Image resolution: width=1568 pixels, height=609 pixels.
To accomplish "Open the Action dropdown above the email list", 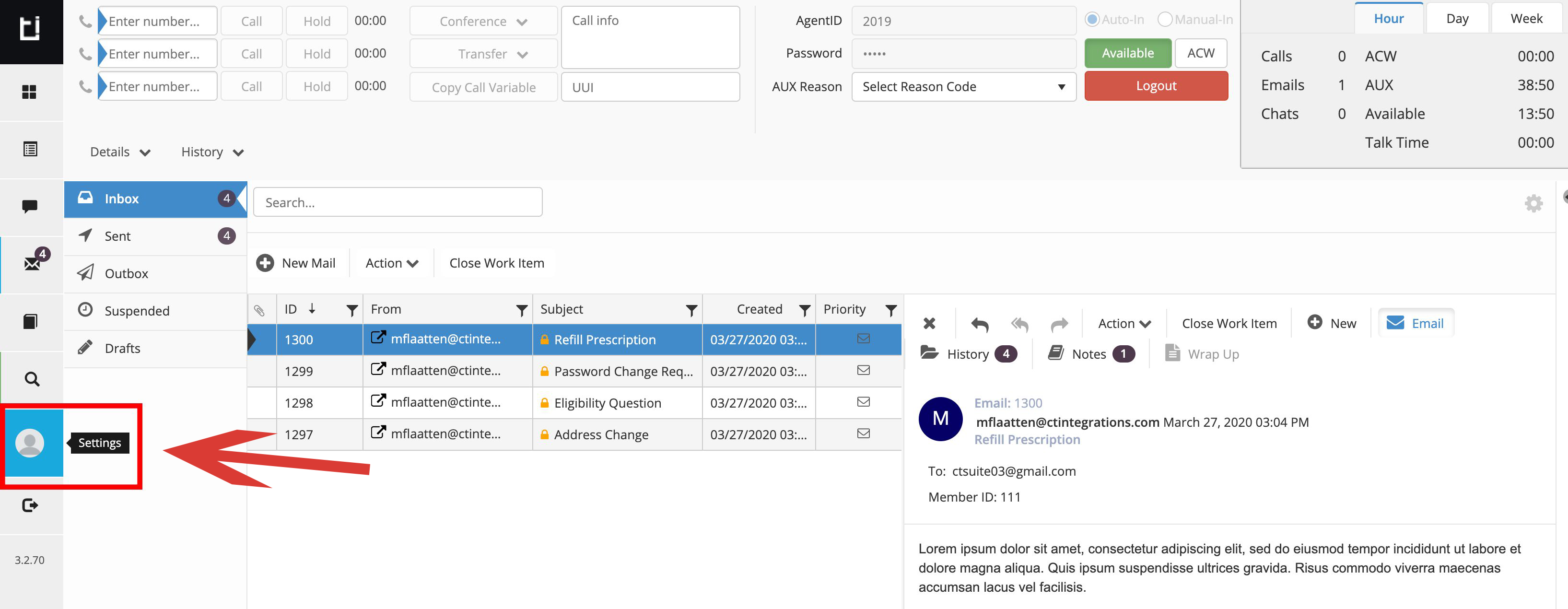I will (x=391, y=263).
